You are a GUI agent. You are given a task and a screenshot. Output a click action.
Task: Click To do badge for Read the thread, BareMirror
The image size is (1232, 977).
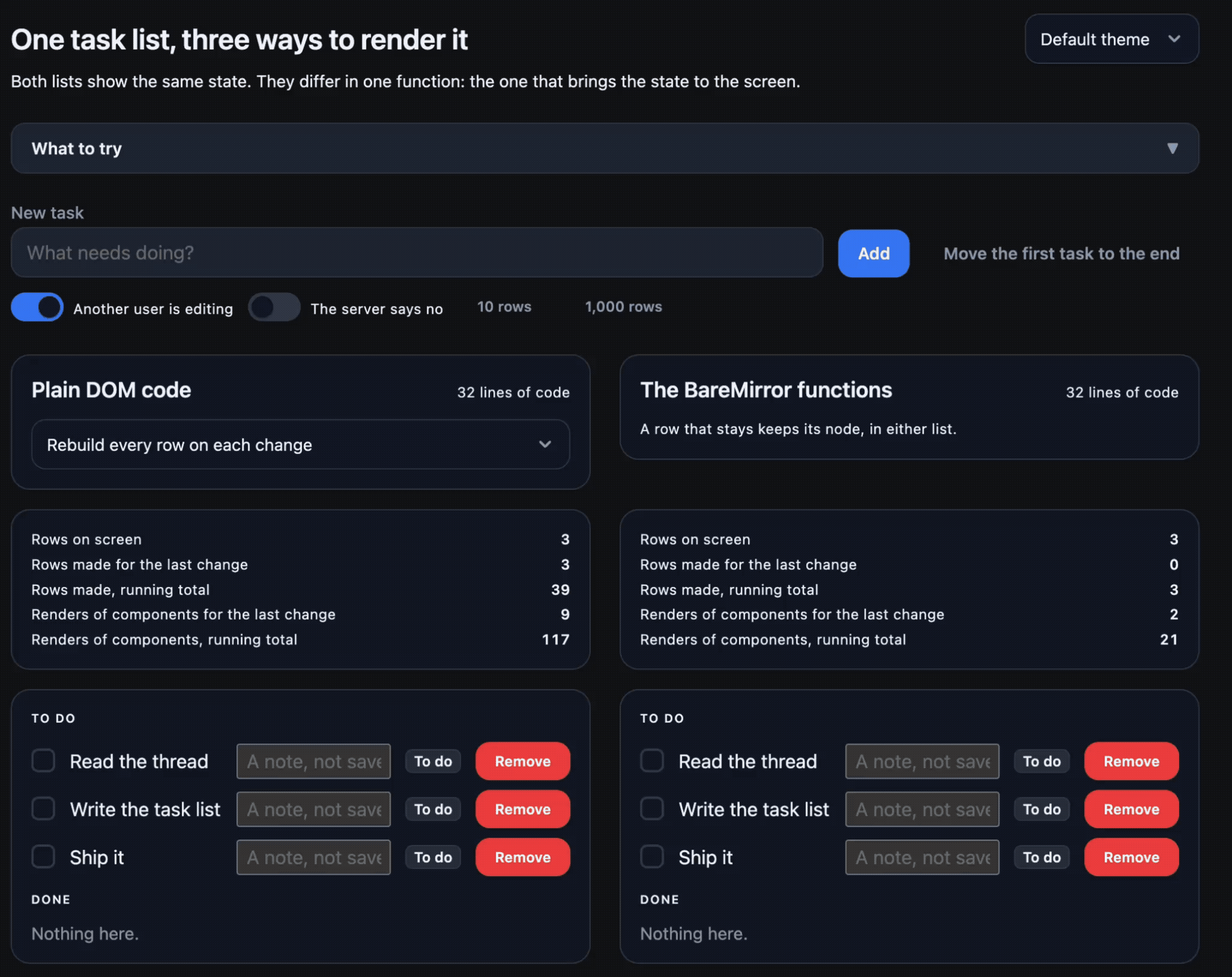tap(1042, 761)
